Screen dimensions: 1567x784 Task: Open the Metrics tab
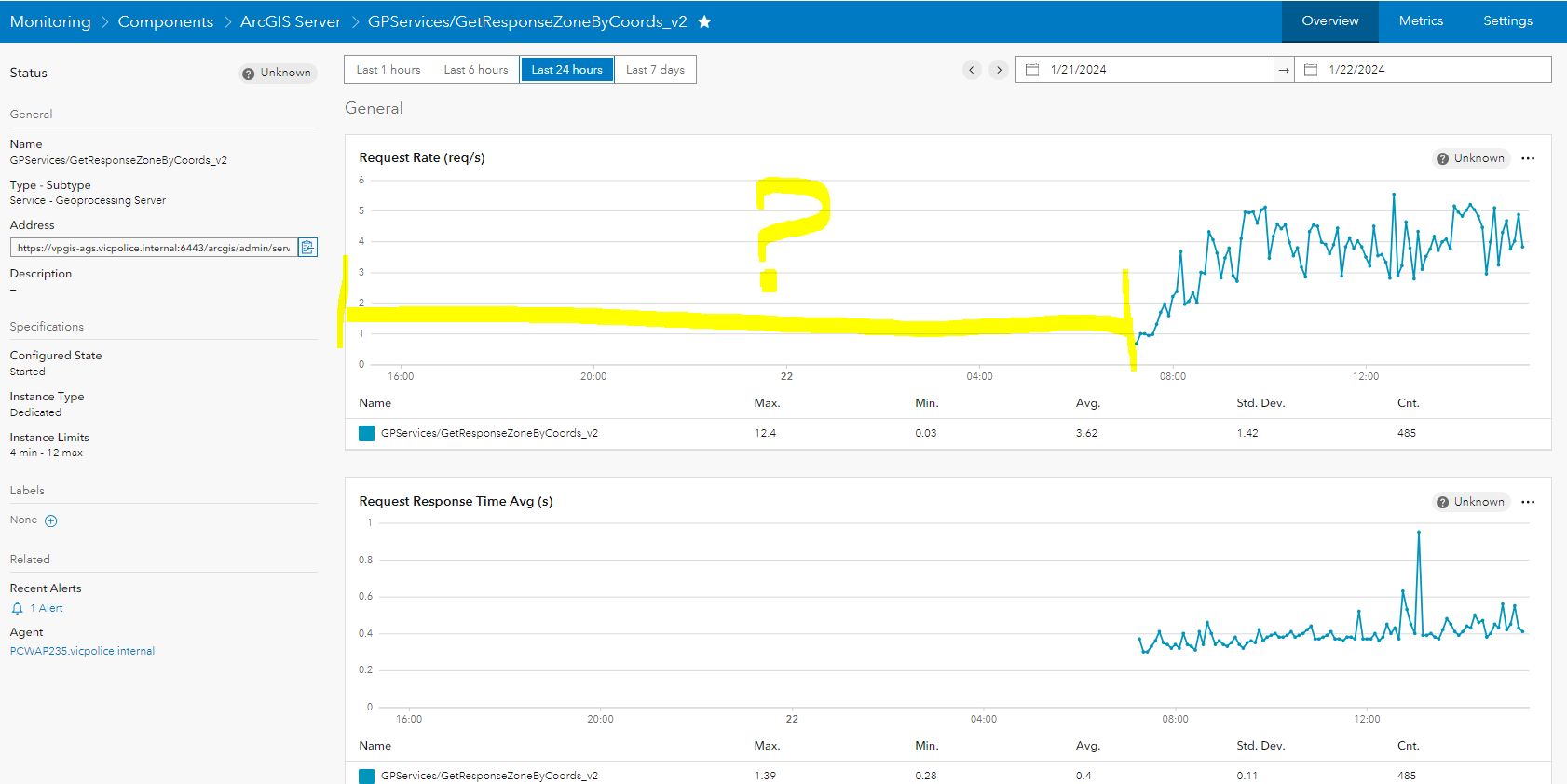[1421, 21]
